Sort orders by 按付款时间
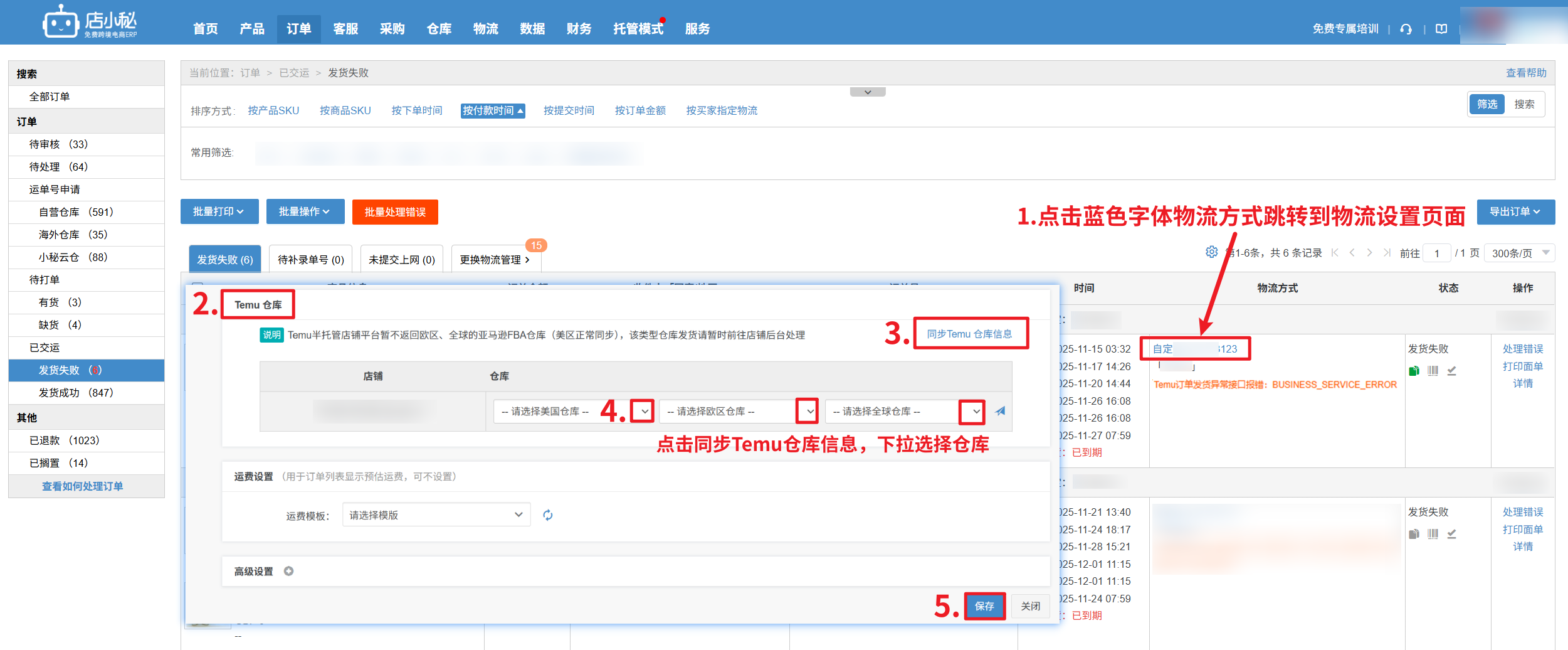This screenshot has width=1568, height=650. [x=492, y=110]
